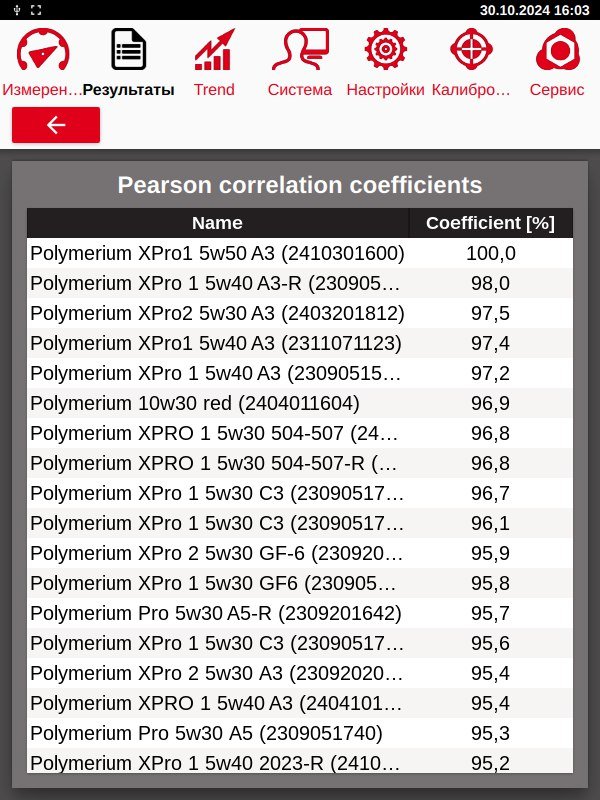The image size is (600, 800).
Task: Select row Polymerium XPro 2 5w30 A3 (23092020…
Action: pyautogui.click(x=300, y=673)
